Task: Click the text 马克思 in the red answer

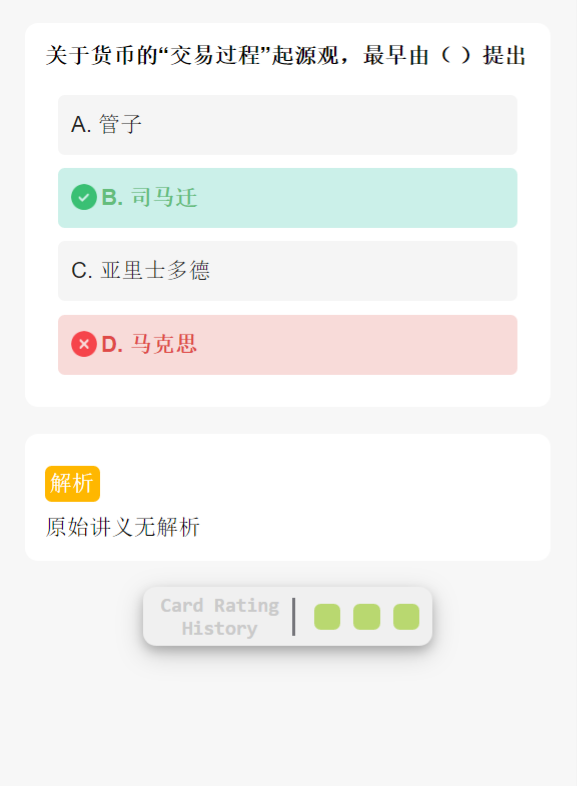Action: [x=164, y=344]
